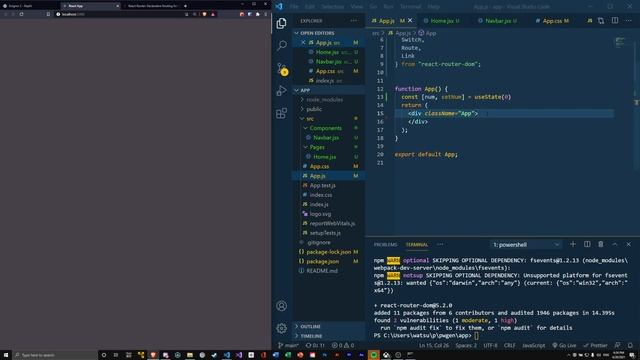Collapse the Pages folder
Screen dimensions: 640x360
click(x=317, y=147)
